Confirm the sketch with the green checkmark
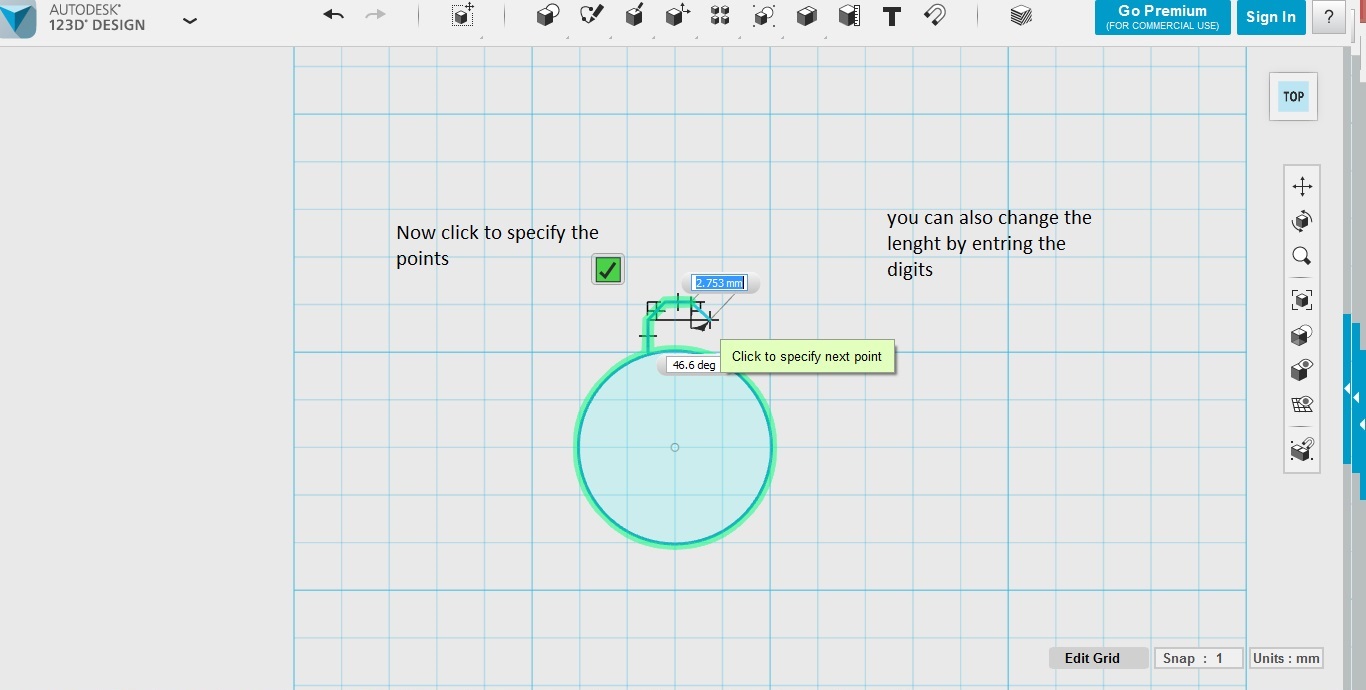This screenshot has width=1366, height=690. [x=607, y=269]
